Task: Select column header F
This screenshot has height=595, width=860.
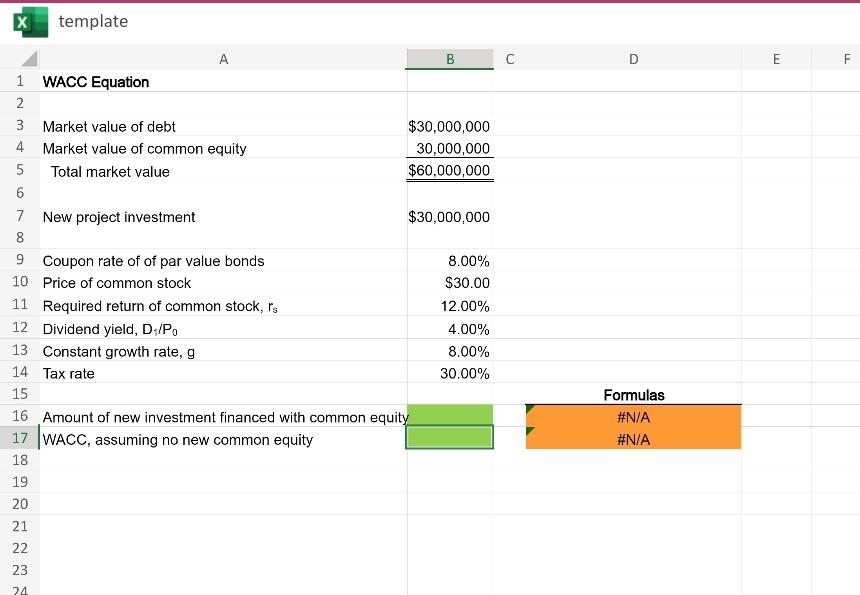Action: (x=845, y=59)
